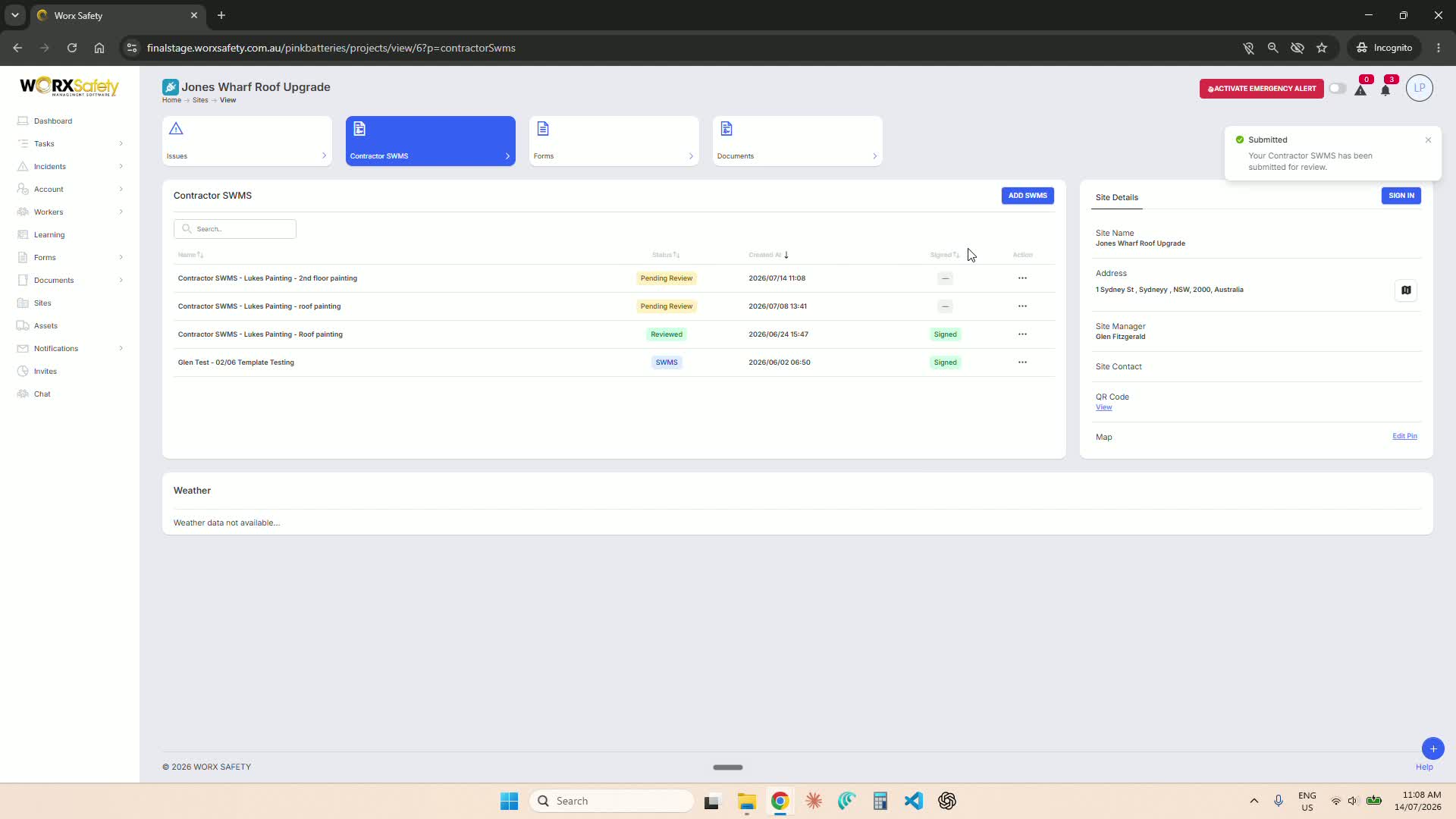Dismiss the Submitted notification toast

(x=1428, y=140)
